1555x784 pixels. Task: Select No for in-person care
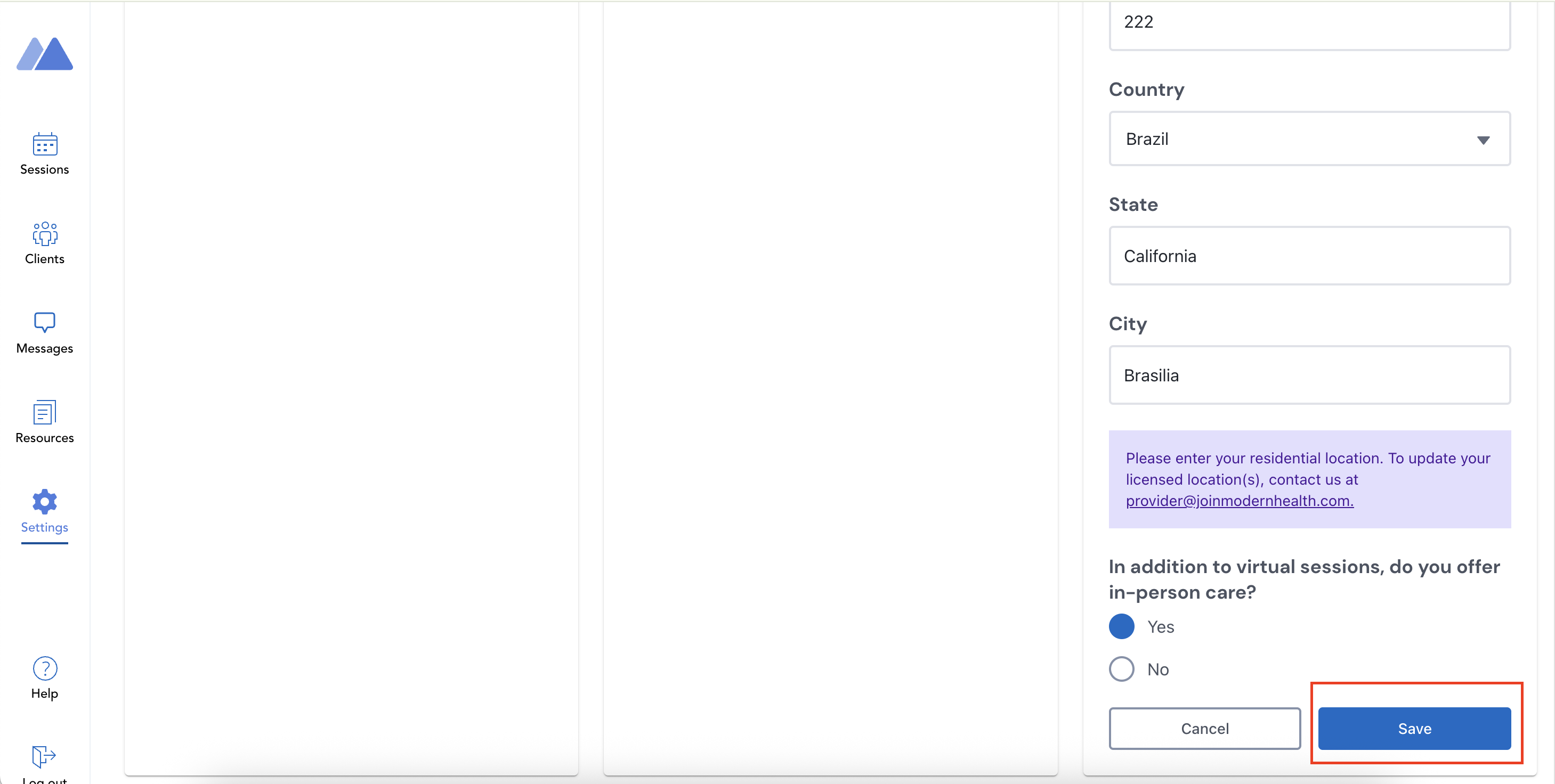1122,669
